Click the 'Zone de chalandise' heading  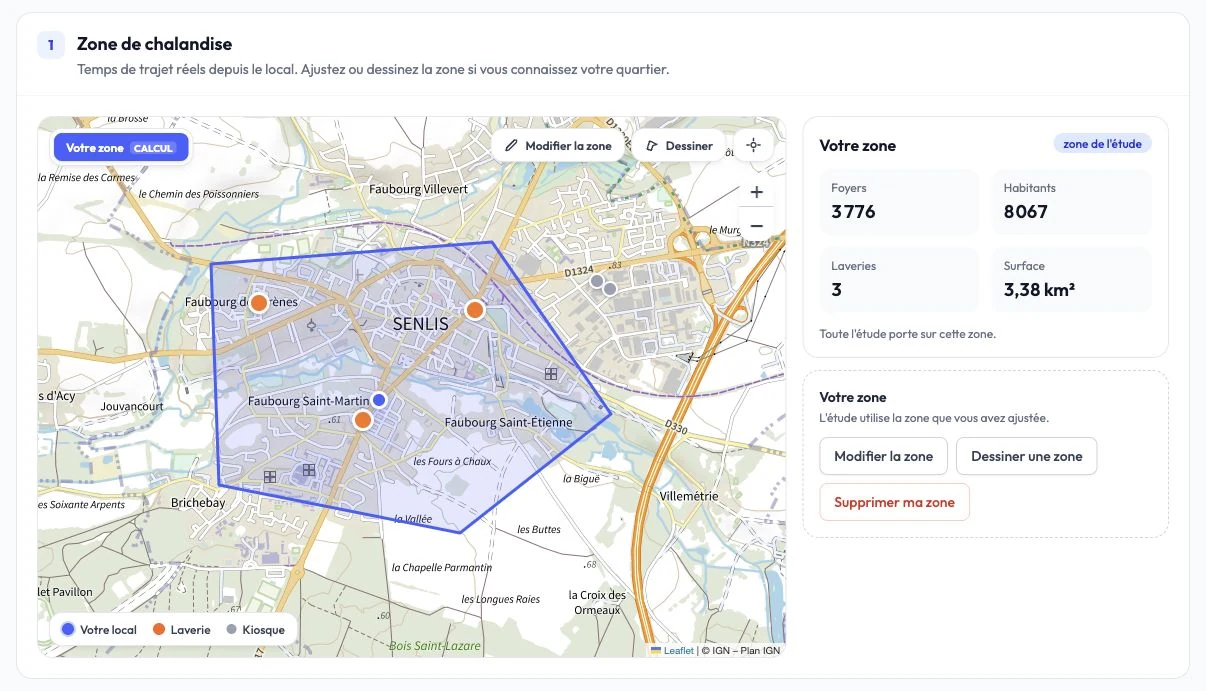click(x=154, y=44)
